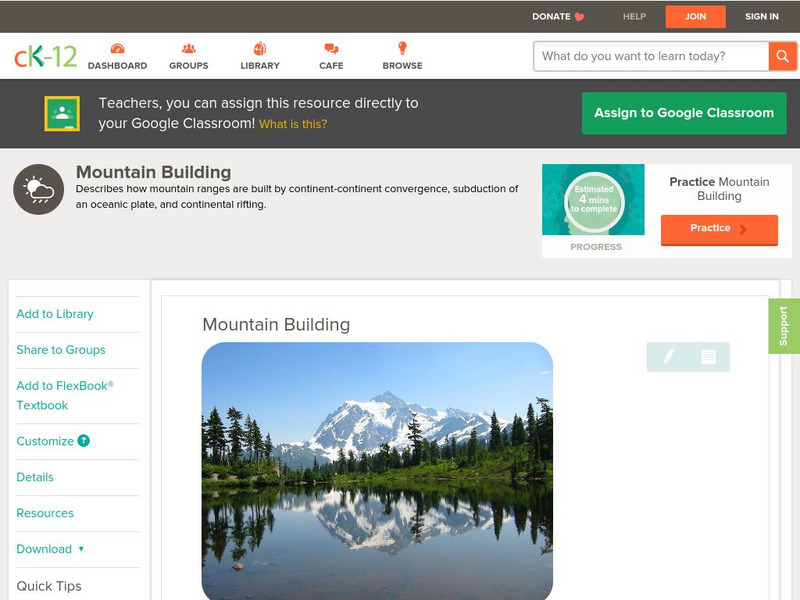
Task: Click the Donate heart icon
Action: 579,17
